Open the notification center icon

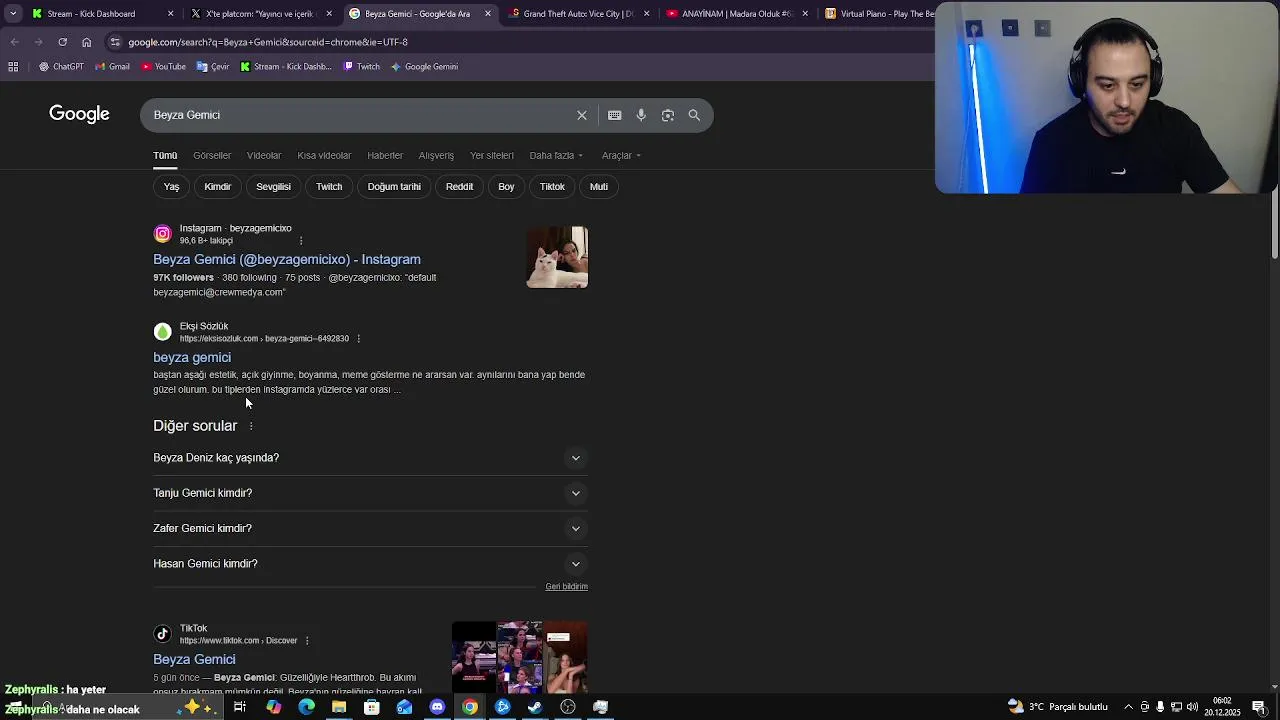coord(1259,707)
